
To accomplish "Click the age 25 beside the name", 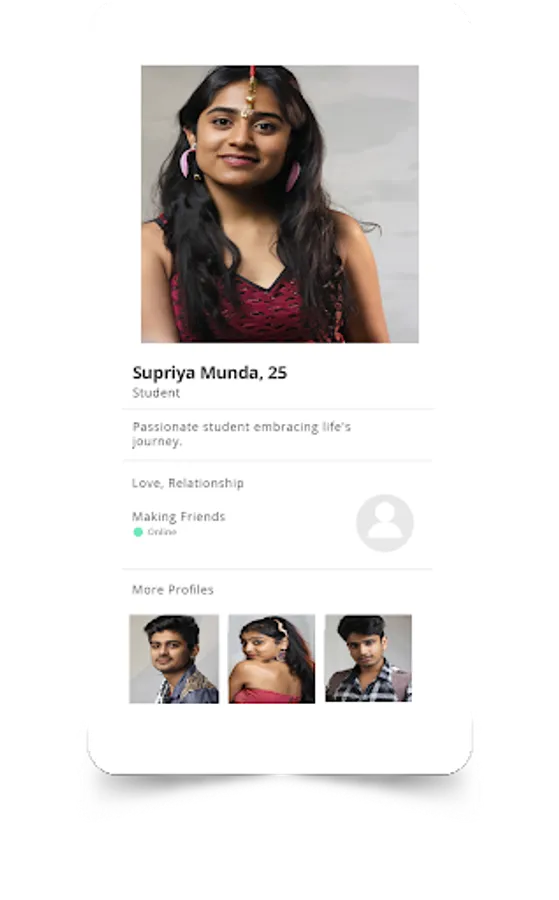I will (x=277, y=373).
